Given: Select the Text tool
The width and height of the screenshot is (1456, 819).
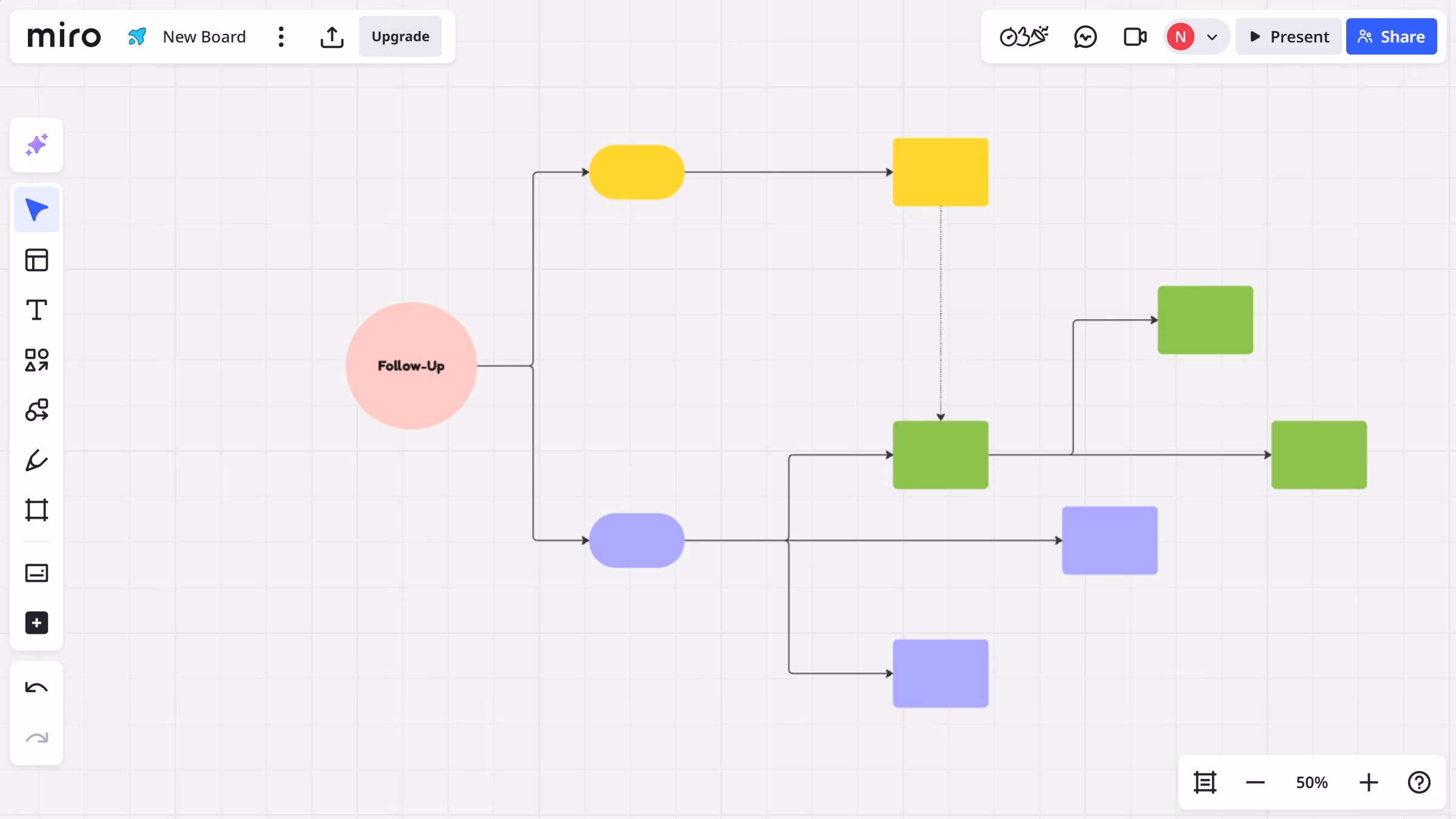Looking at the screenshot, I should pyautogui.click(x=36, y=310).
